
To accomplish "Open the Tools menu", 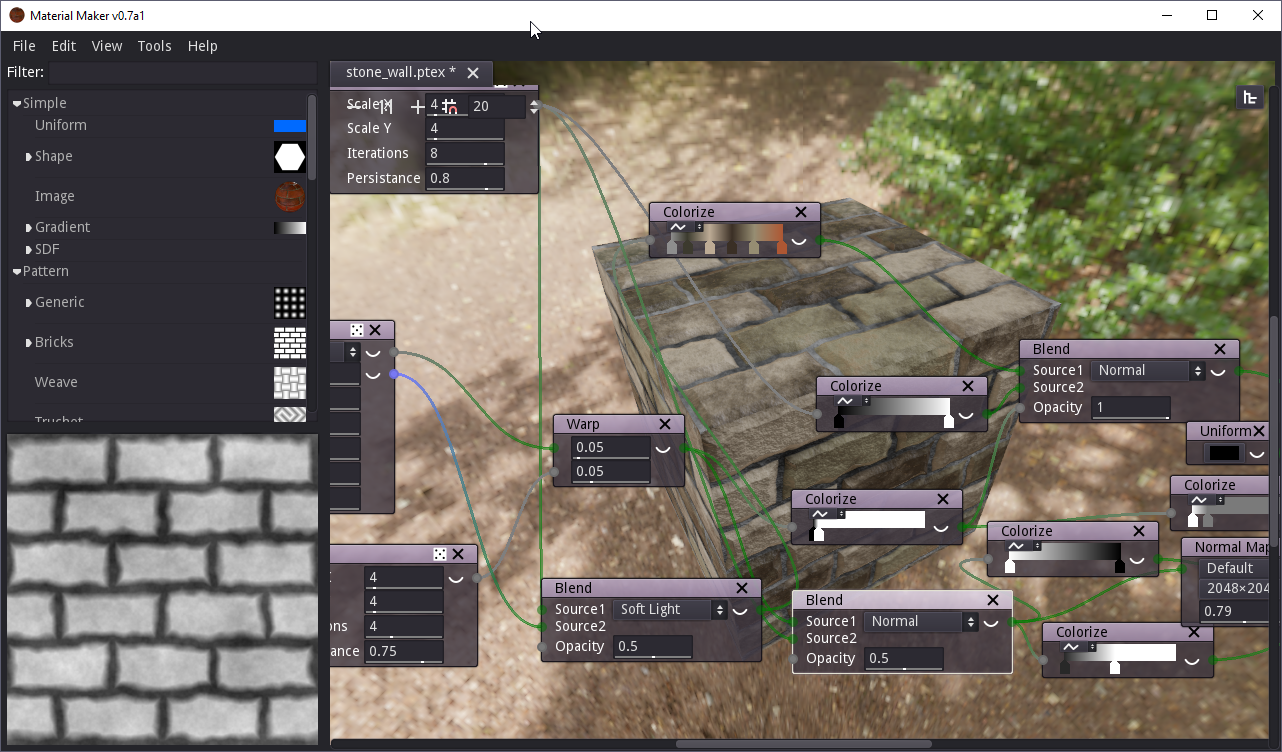I will pos(154,46).
